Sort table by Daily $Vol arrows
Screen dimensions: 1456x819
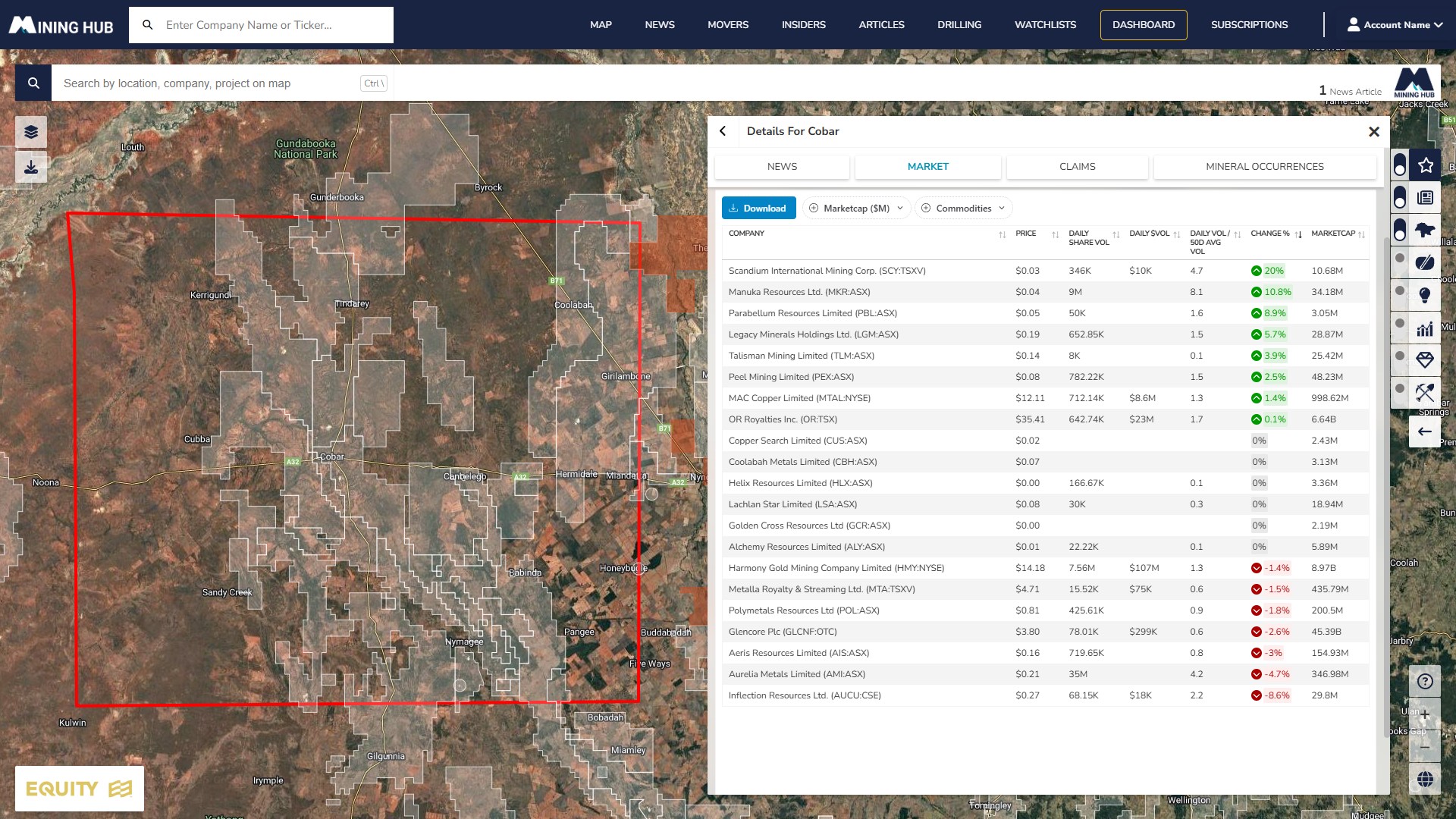coord(1176,234)
